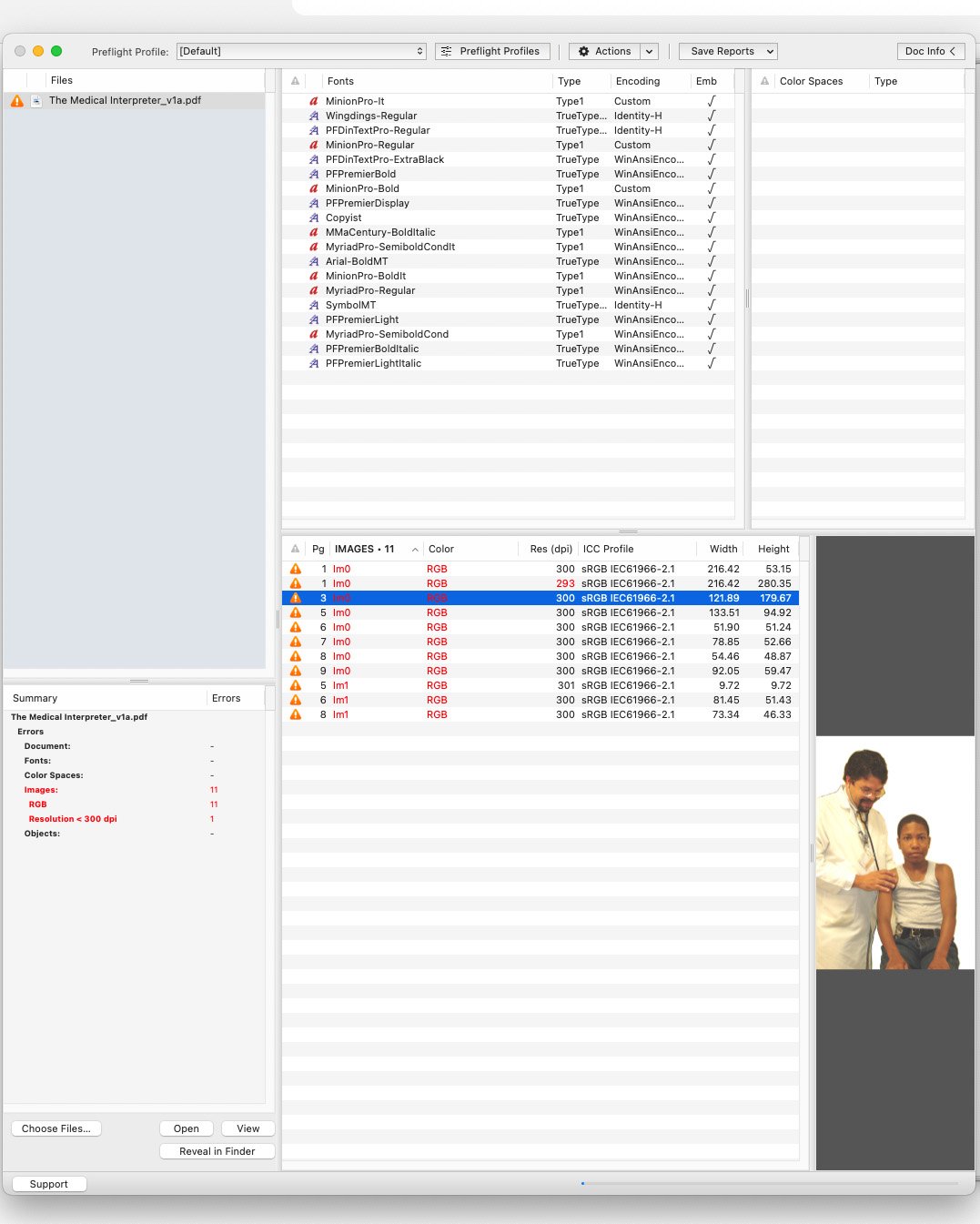Click the Support button
Viewport: 980px width, 1224px height.
click(x=49, y=1184)
